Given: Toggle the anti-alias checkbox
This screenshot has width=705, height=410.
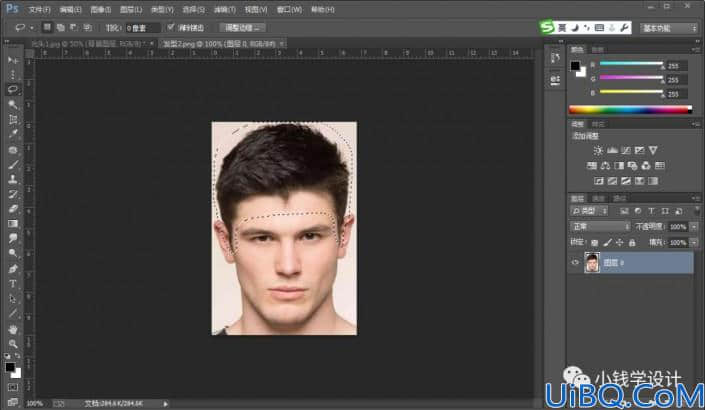Looking at the screenshot, I should click(170, 27).
